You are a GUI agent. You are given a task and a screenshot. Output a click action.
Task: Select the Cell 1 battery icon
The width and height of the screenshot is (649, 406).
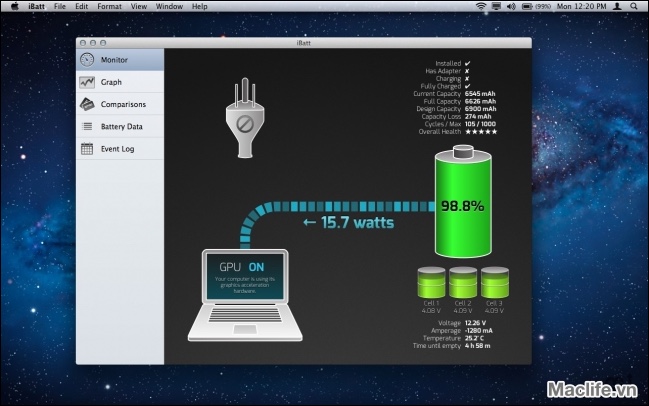point(431,282)
